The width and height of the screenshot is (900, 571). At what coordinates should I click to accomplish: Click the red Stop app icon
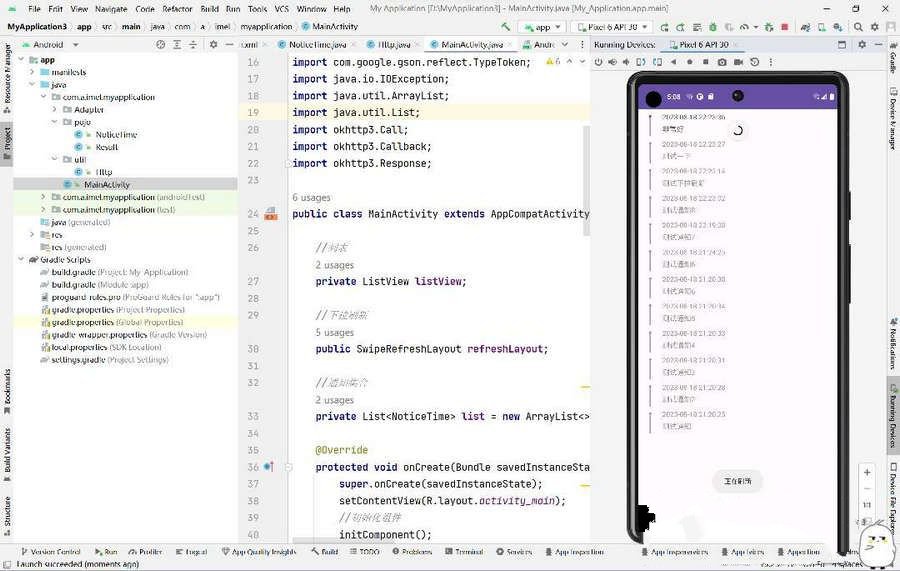pos(785,27)
